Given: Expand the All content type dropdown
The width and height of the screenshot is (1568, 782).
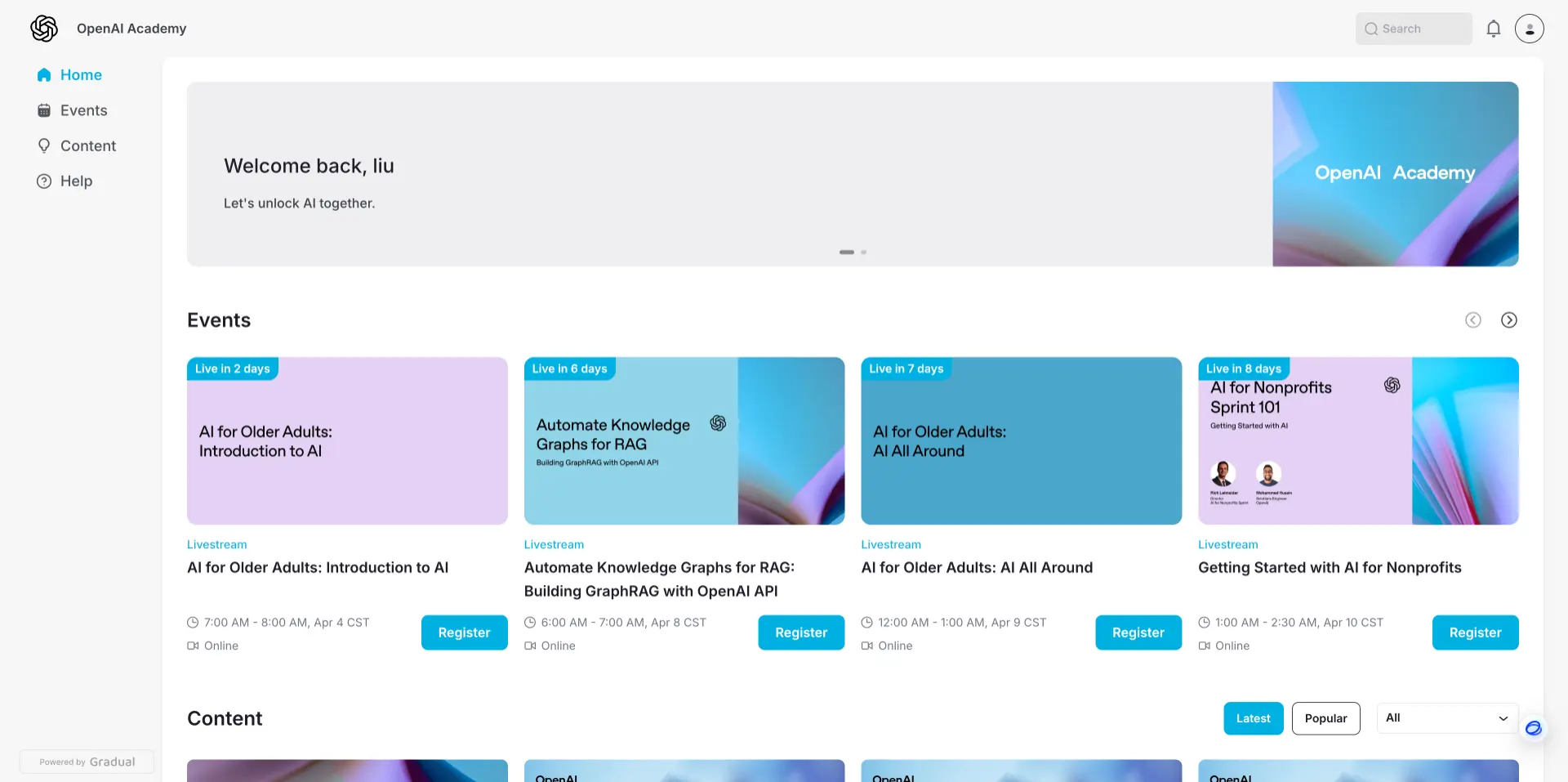Looking at the screenshot, I should coord(1447,718).
